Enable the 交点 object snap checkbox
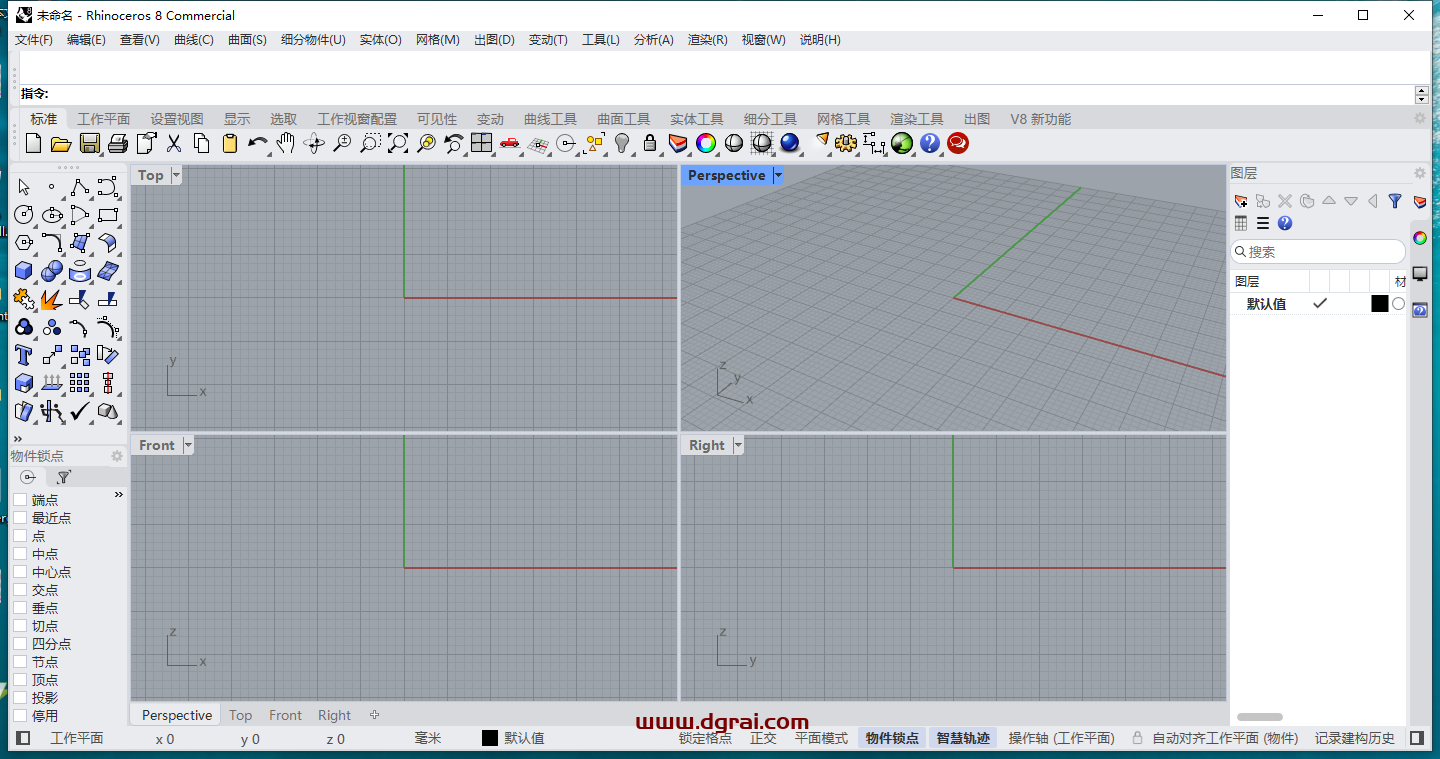Viewport: 1440px width, 759px height. [x=20, y=590]
